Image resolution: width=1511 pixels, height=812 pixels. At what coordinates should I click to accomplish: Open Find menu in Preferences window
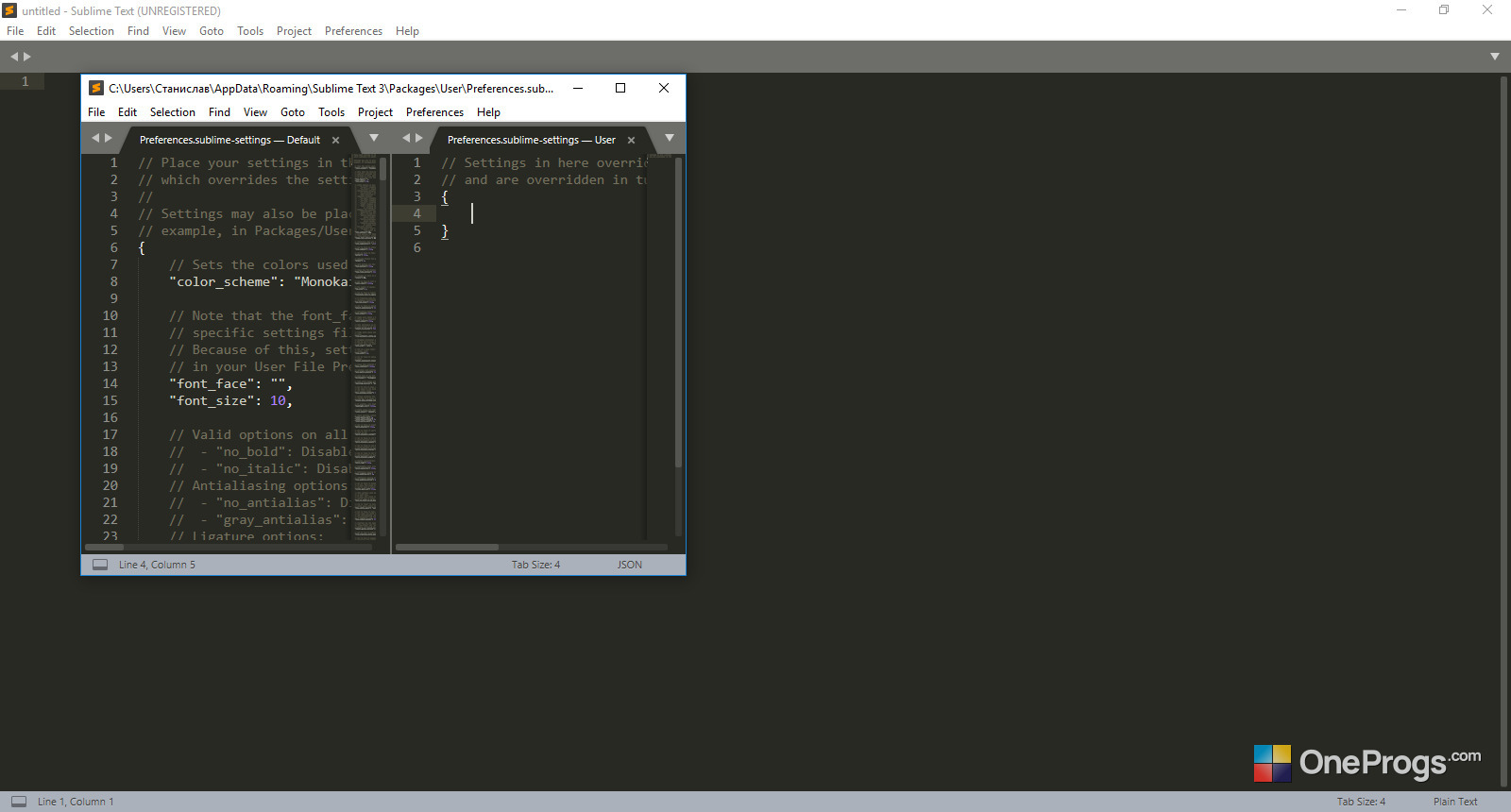point(219,112)
